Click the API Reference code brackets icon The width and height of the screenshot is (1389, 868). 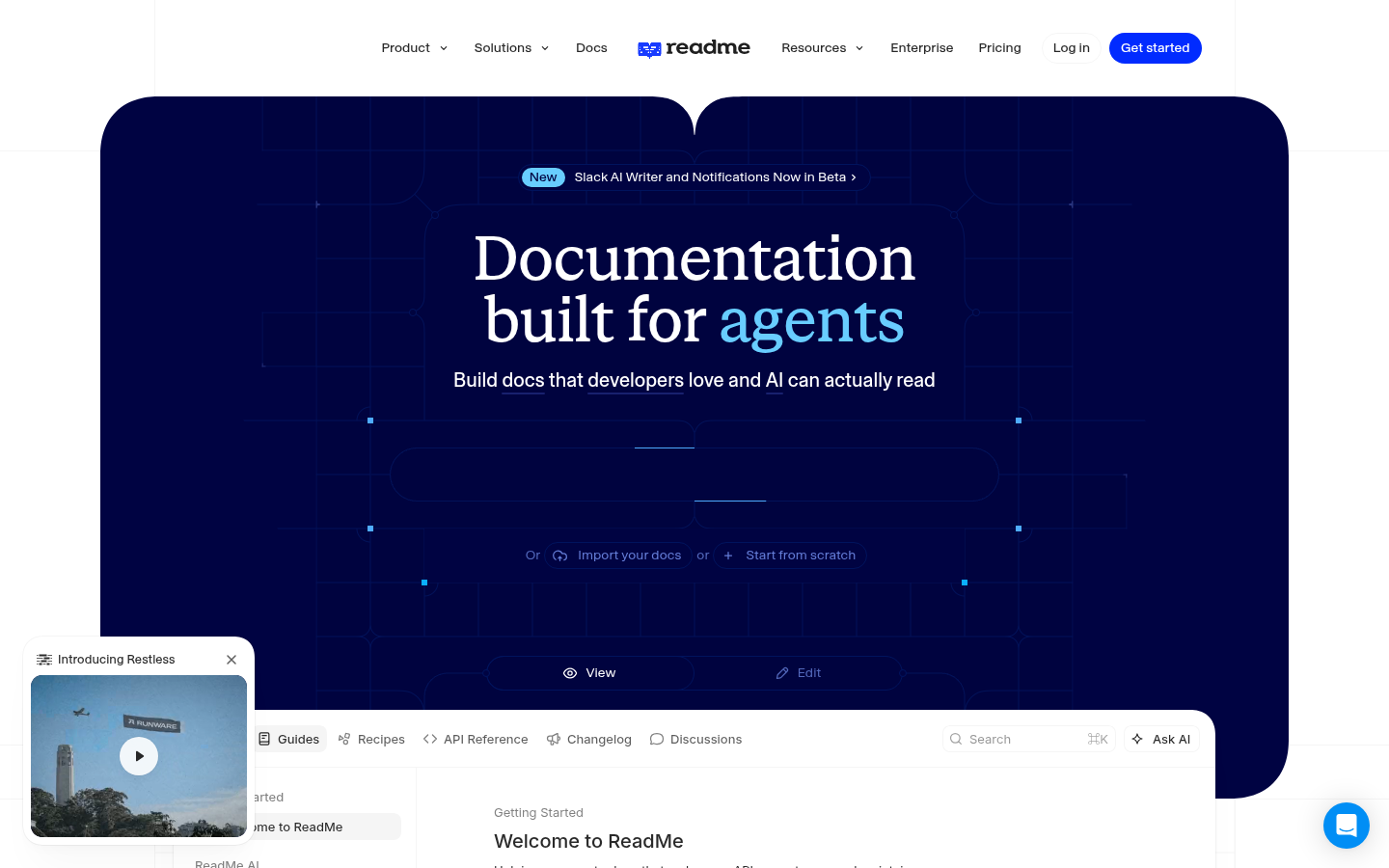pos(430,739)
